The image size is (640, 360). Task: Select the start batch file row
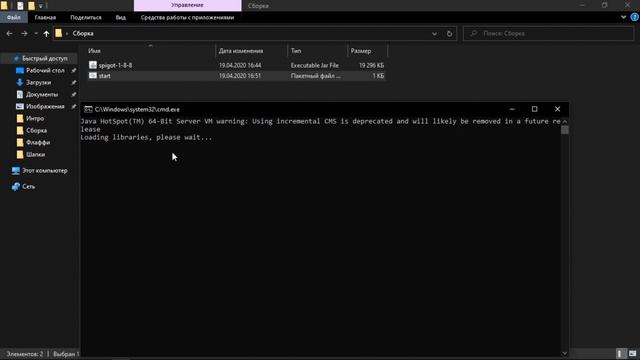pyautogui.click(x=236, y=76)
